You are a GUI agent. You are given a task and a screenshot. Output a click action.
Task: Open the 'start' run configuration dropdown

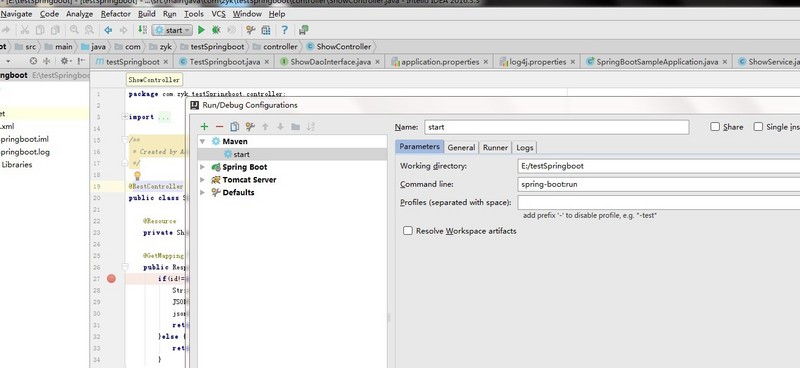(x=172, y=30)
